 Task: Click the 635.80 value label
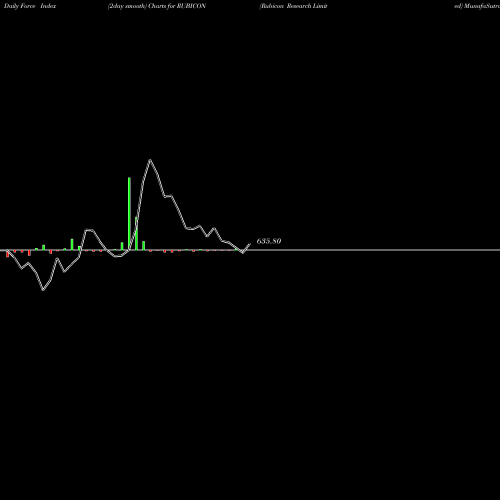pos(269,241)
